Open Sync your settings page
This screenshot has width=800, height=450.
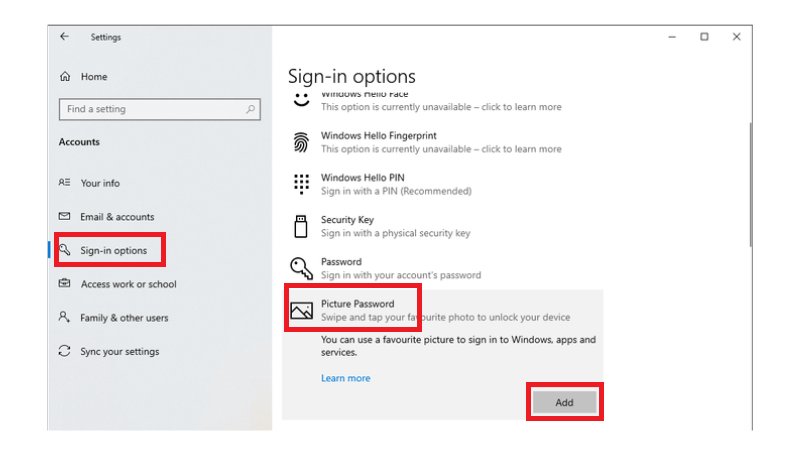(119, 352)
